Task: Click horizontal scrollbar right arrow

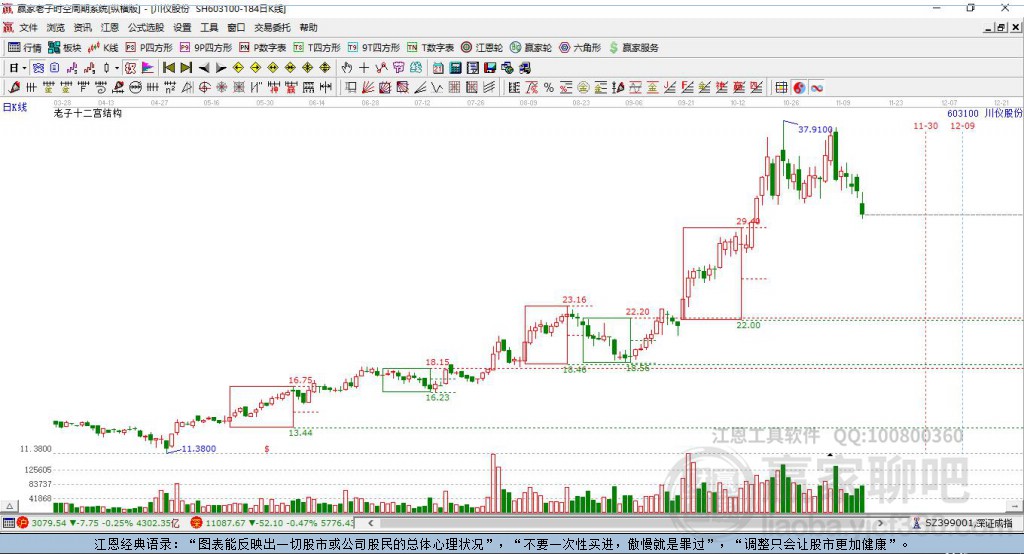Action: [x=880, y=523]
